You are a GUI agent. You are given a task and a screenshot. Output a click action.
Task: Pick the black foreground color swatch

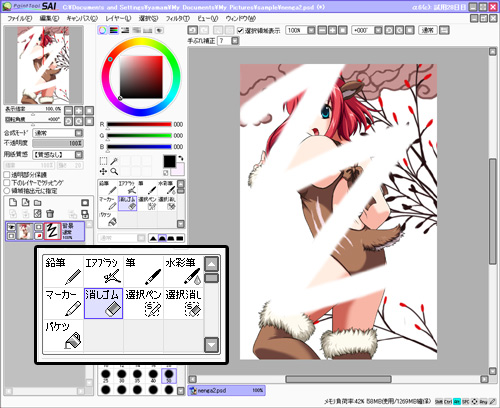point(169,162)
